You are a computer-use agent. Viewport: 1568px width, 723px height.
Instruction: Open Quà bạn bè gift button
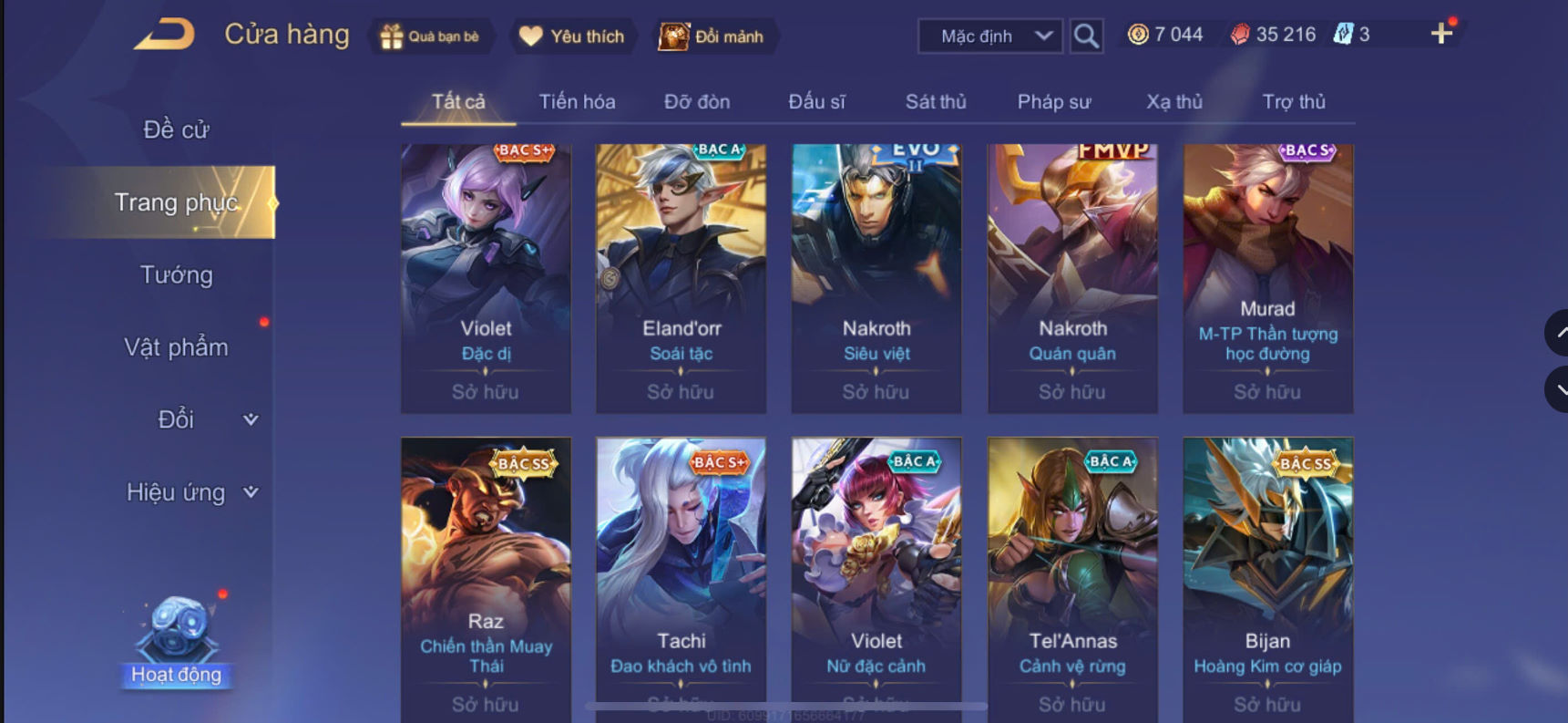tap(430, 36)
